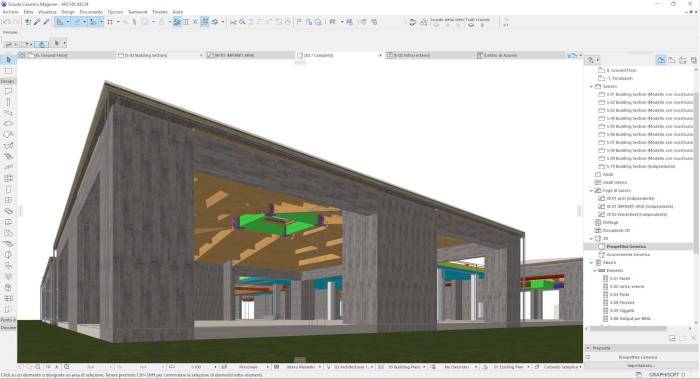700x379 pixels.
Task: Select the Marquee tool in the toolbox
Action: 8,71
